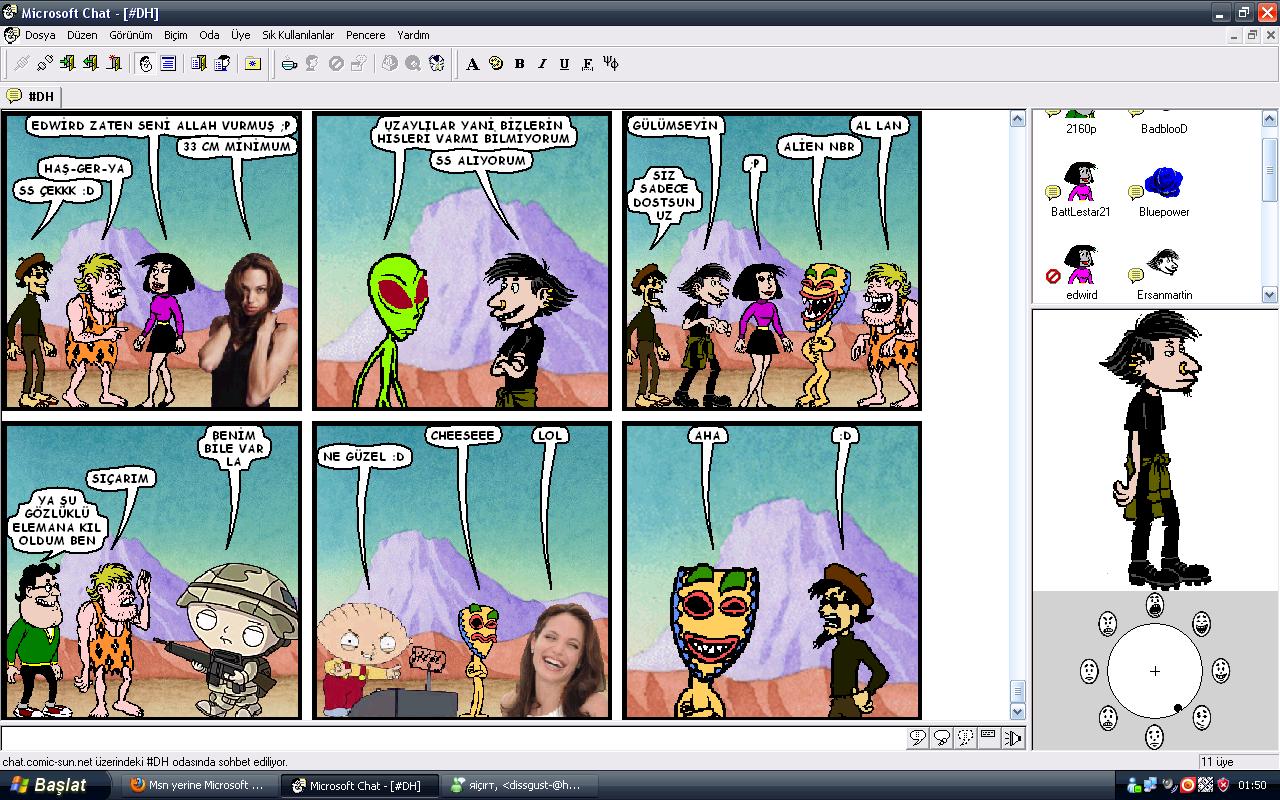Open the Dosya menu
This screenshot has width=1280, height=800.
click(40, 35)
